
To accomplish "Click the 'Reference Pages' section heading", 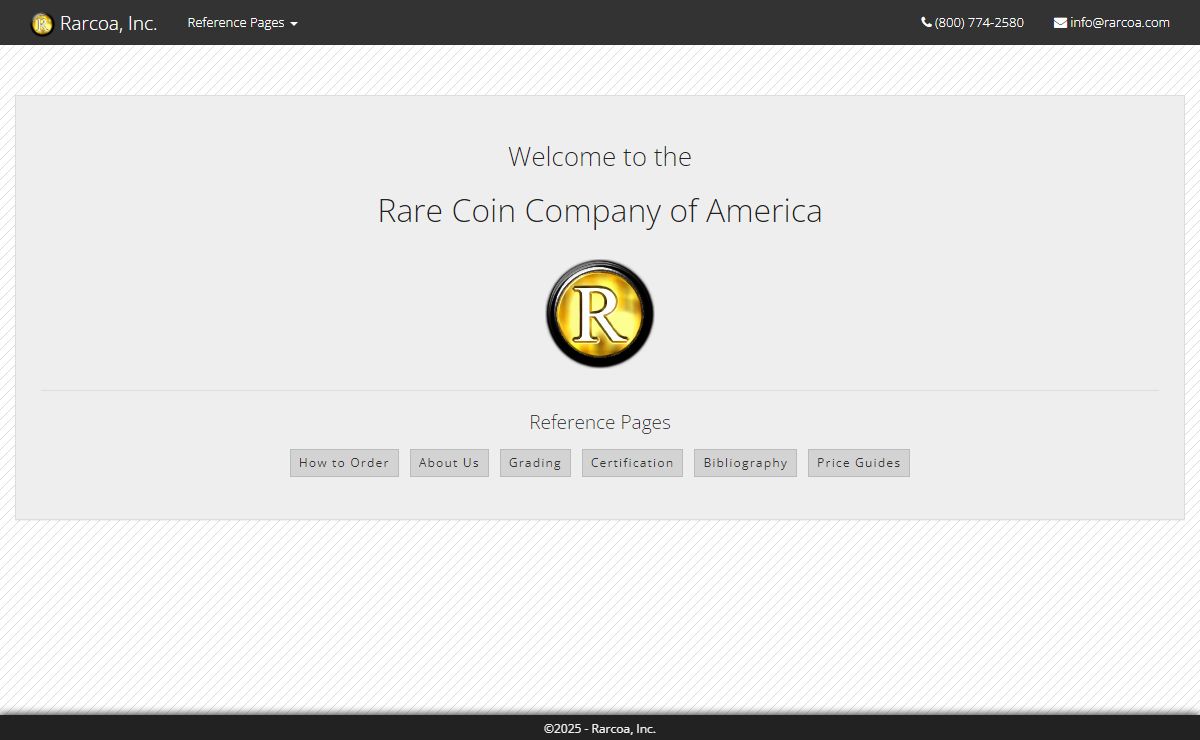I will (600, 422).
